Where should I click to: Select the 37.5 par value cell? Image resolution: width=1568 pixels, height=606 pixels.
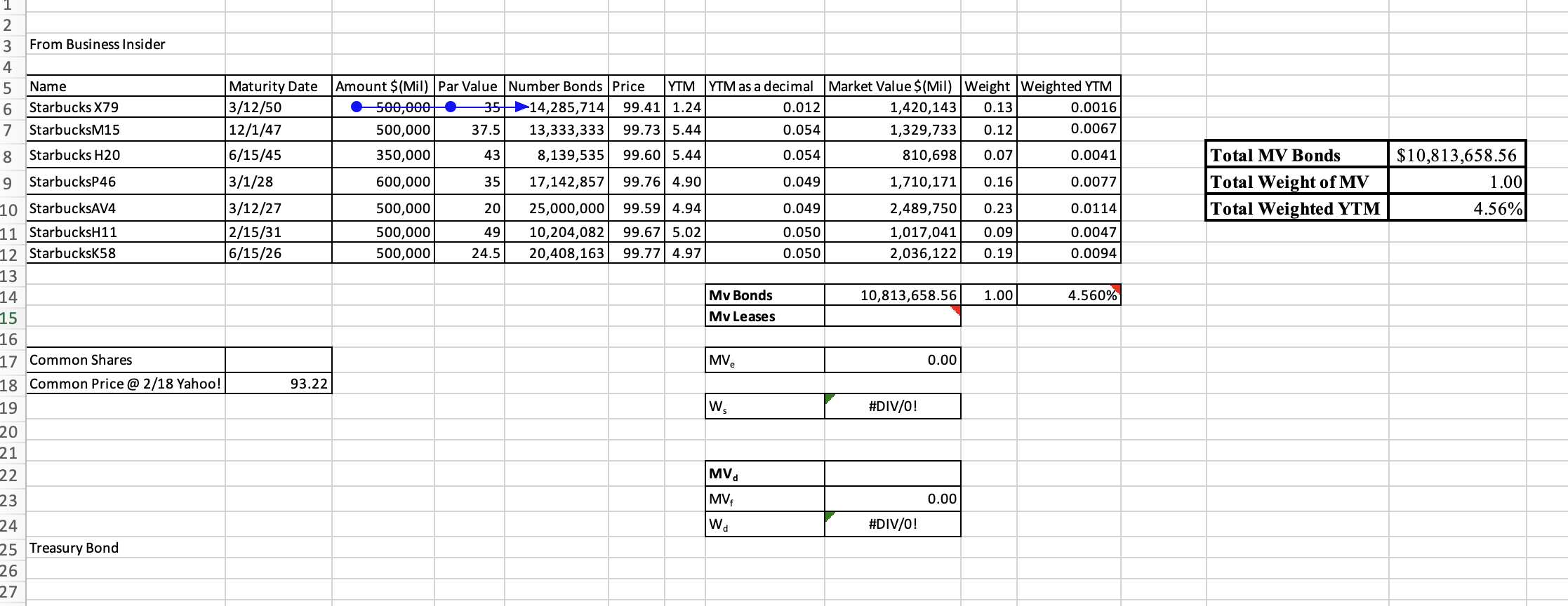pos(469,130)
